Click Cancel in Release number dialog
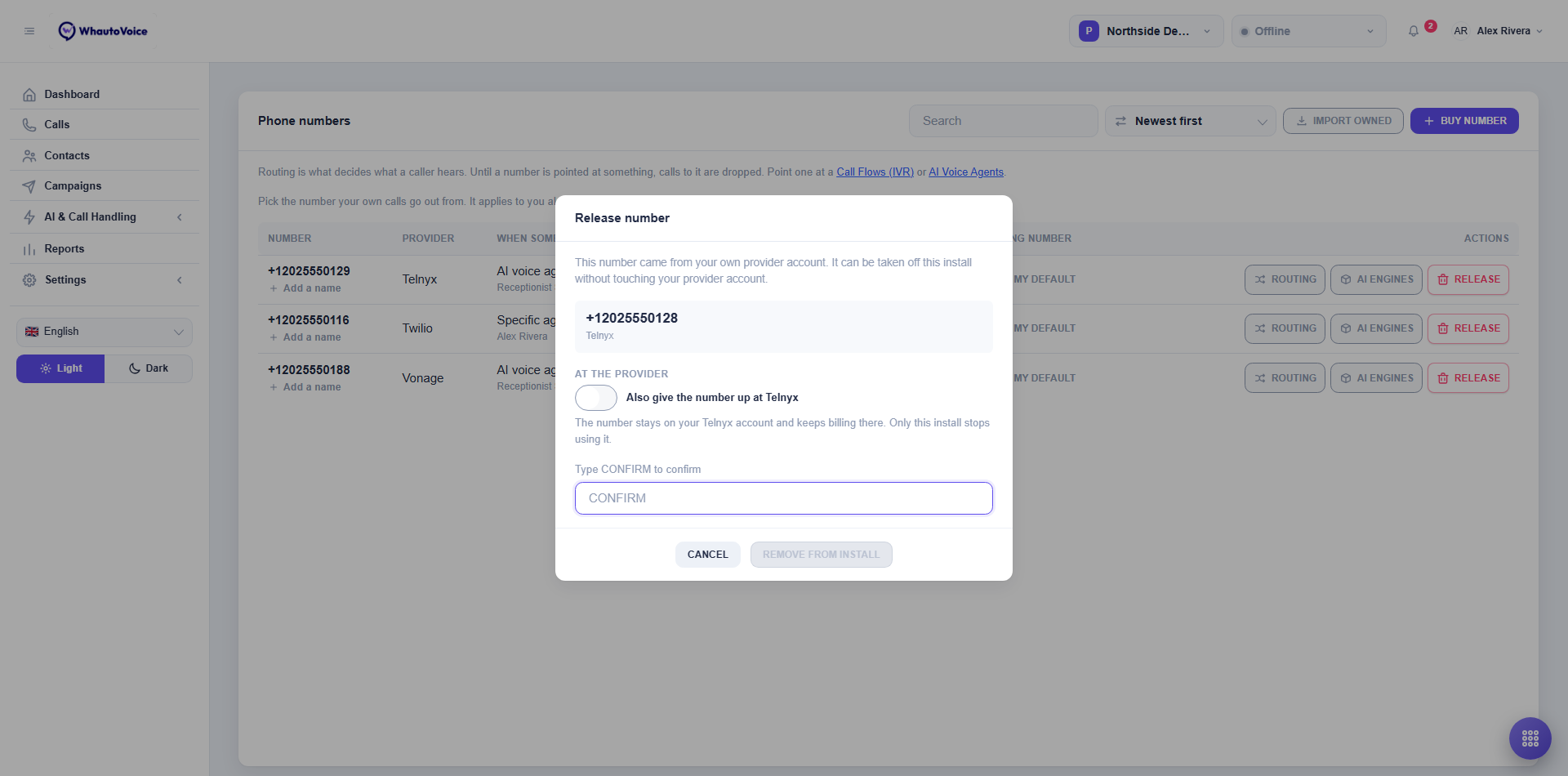The image size is (1568, 776). pyautogui.click(x=707, y=555)
